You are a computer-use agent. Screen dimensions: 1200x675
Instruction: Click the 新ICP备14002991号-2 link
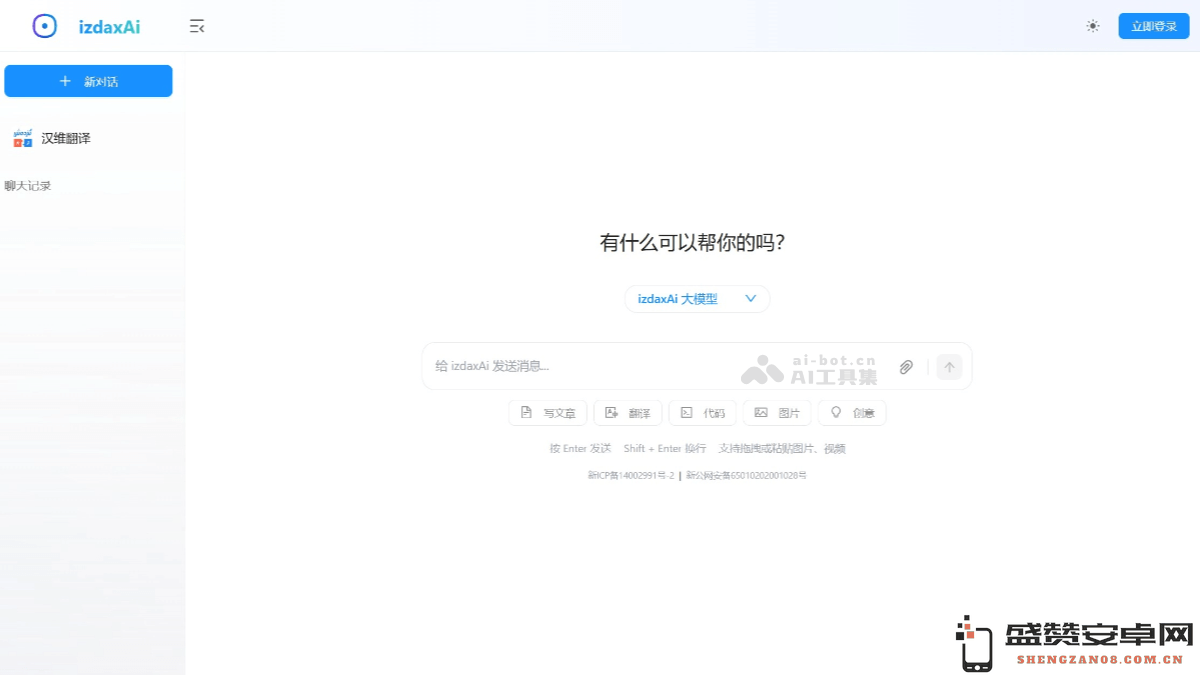point(631,476)
